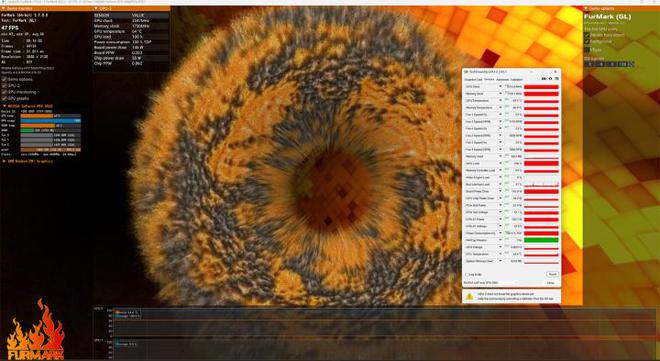Toggle the GPU-Z checkbox in FurMark
The width and height of the screenshot is (660, 361).
[x=4, y=85]
